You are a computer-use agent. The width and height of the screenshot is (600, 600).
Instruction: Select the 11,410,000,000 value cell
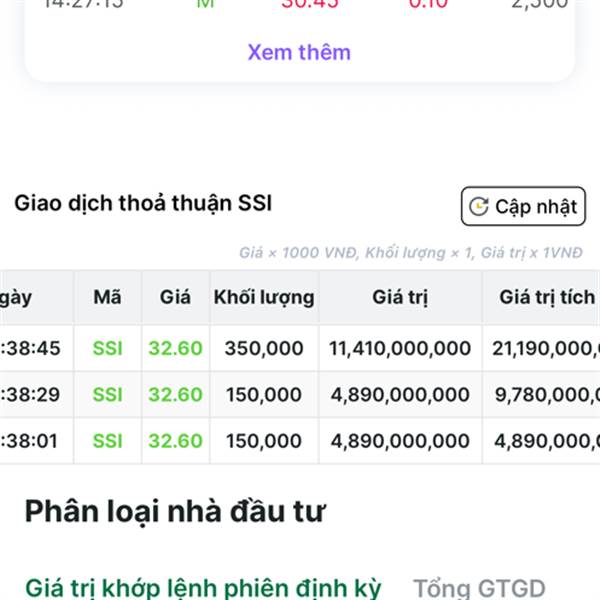(x=400, y=349)
